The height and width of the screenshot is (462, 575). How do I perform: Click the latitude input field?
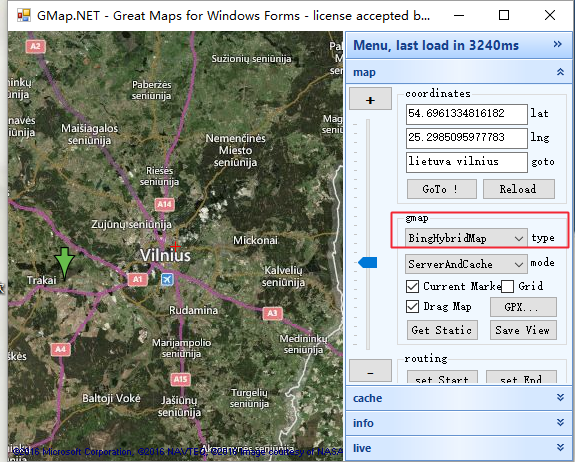click(x=466, y=114)
